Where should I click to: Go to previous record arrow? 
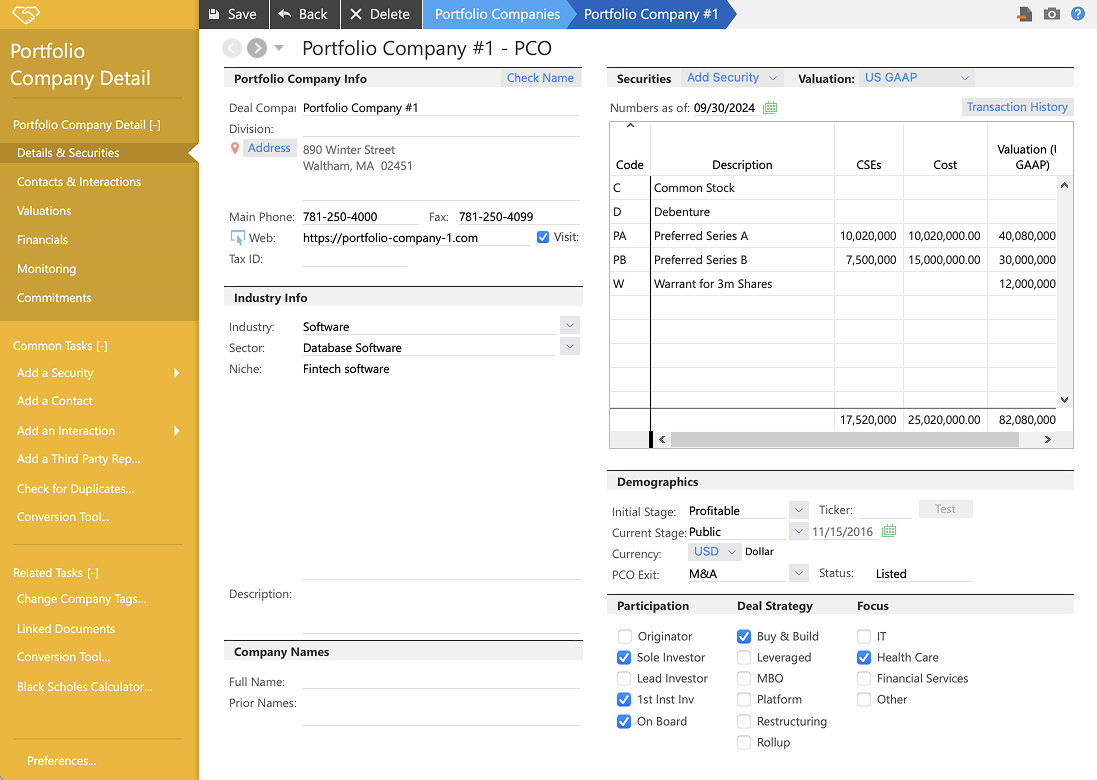232,48
